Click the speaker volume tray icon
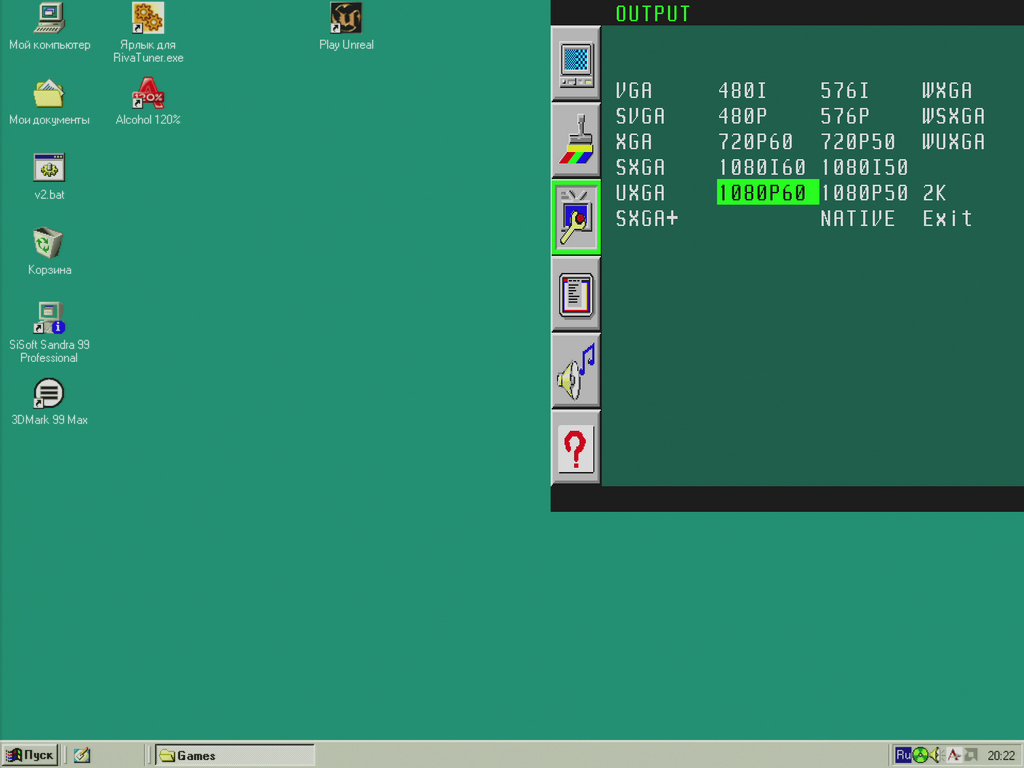The width and height of the screenshot is (1024, 768). point(935,756)
